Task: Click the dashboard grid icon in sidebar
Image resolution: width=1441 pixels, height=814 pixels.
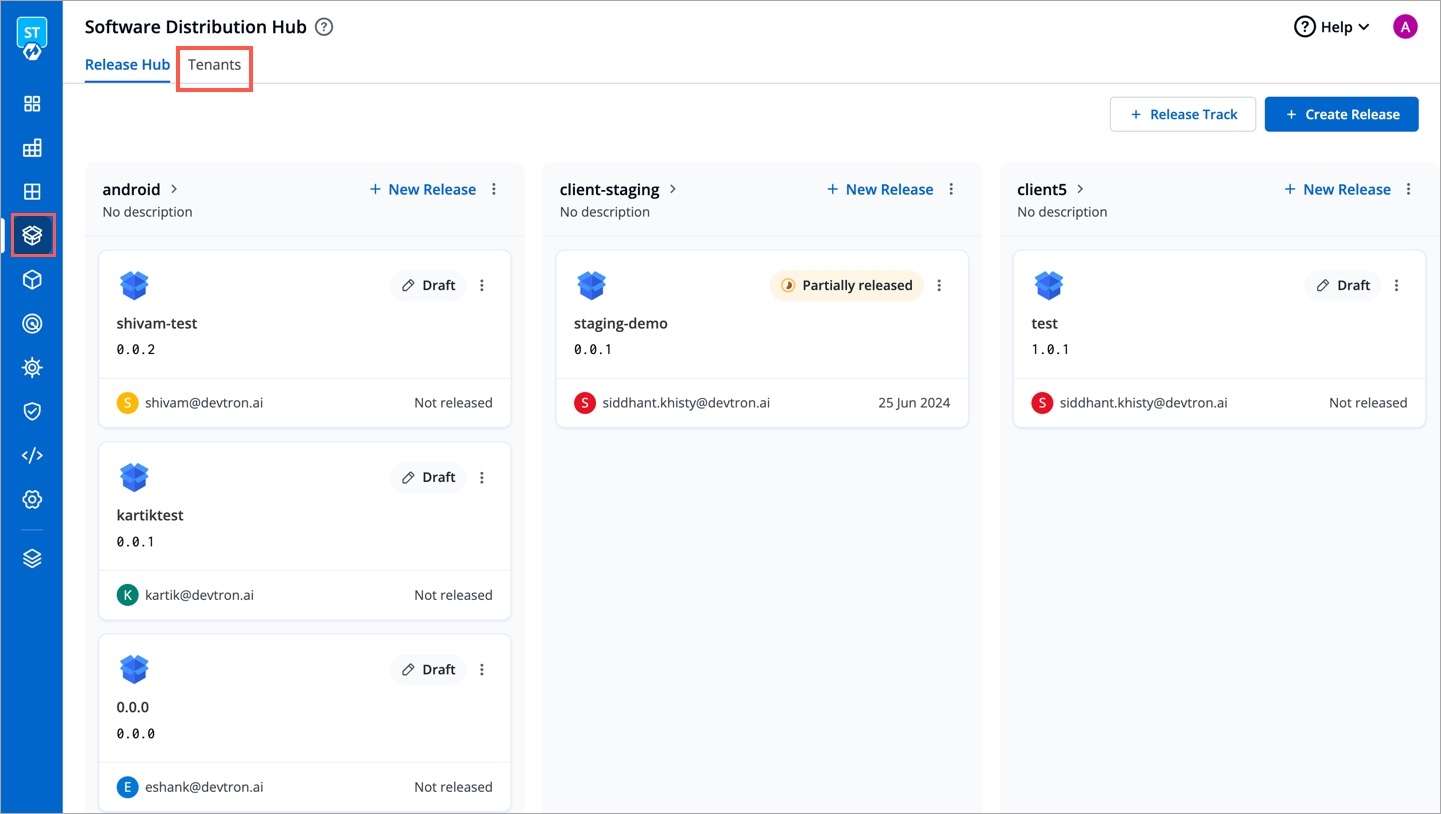Action: coord(32,104)
